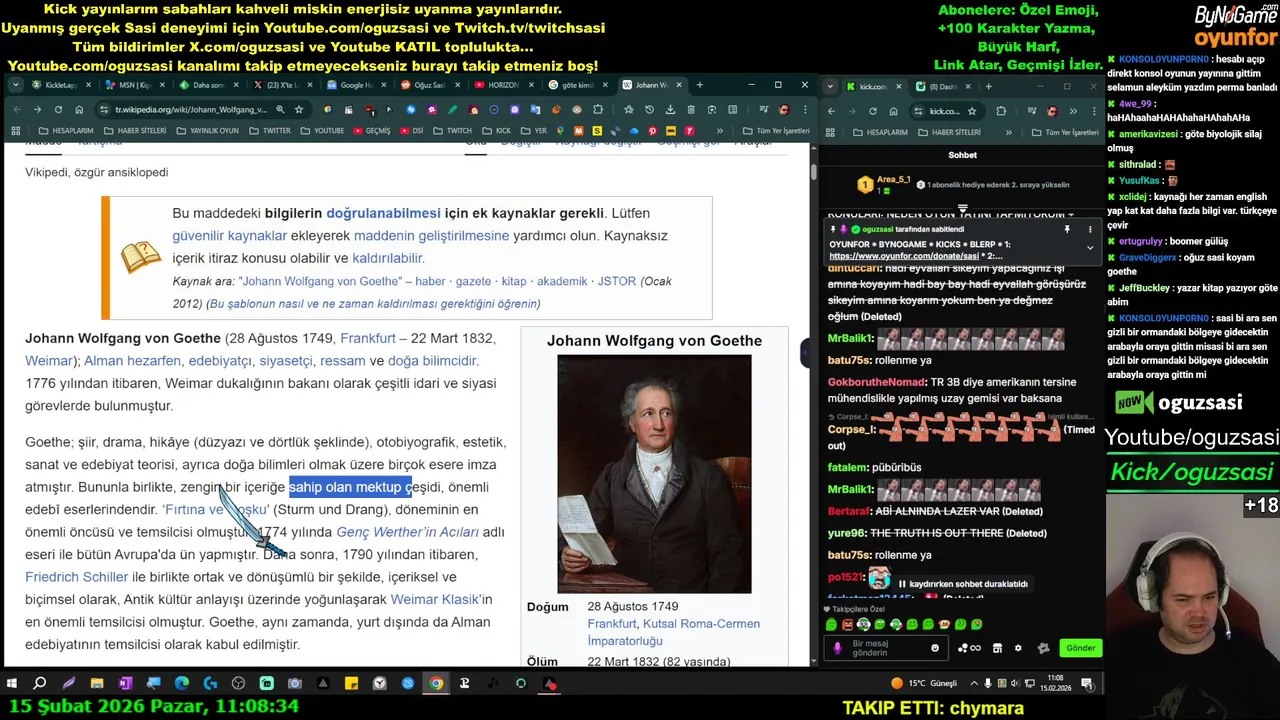Open apps grid icon in left bookmarks bar
Screen dimensions: 1280x720
tap(16, 131)
